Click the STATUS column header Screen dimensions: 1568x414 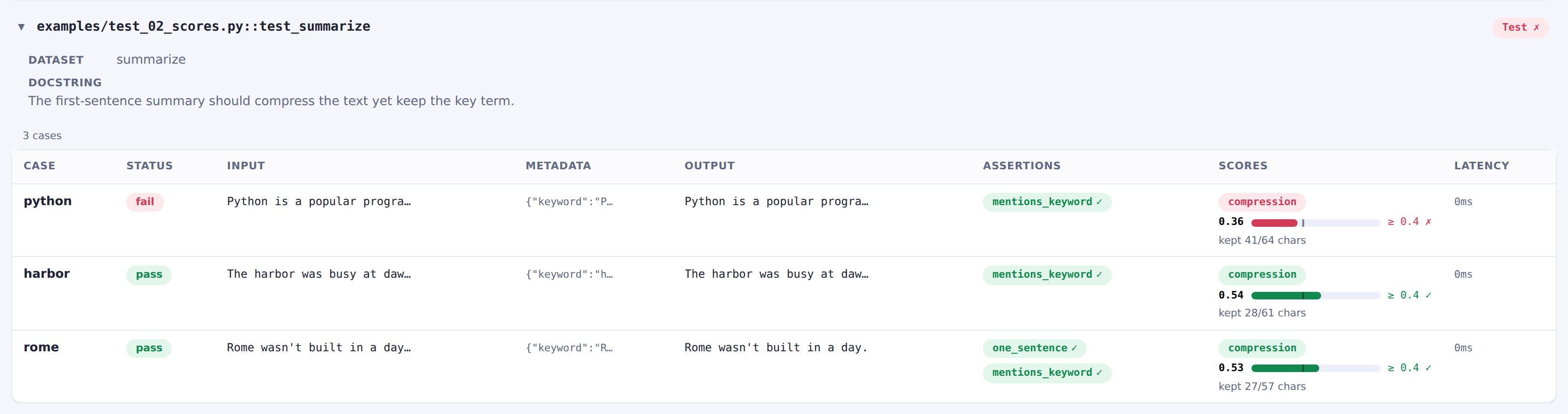(x=150, y=166)
